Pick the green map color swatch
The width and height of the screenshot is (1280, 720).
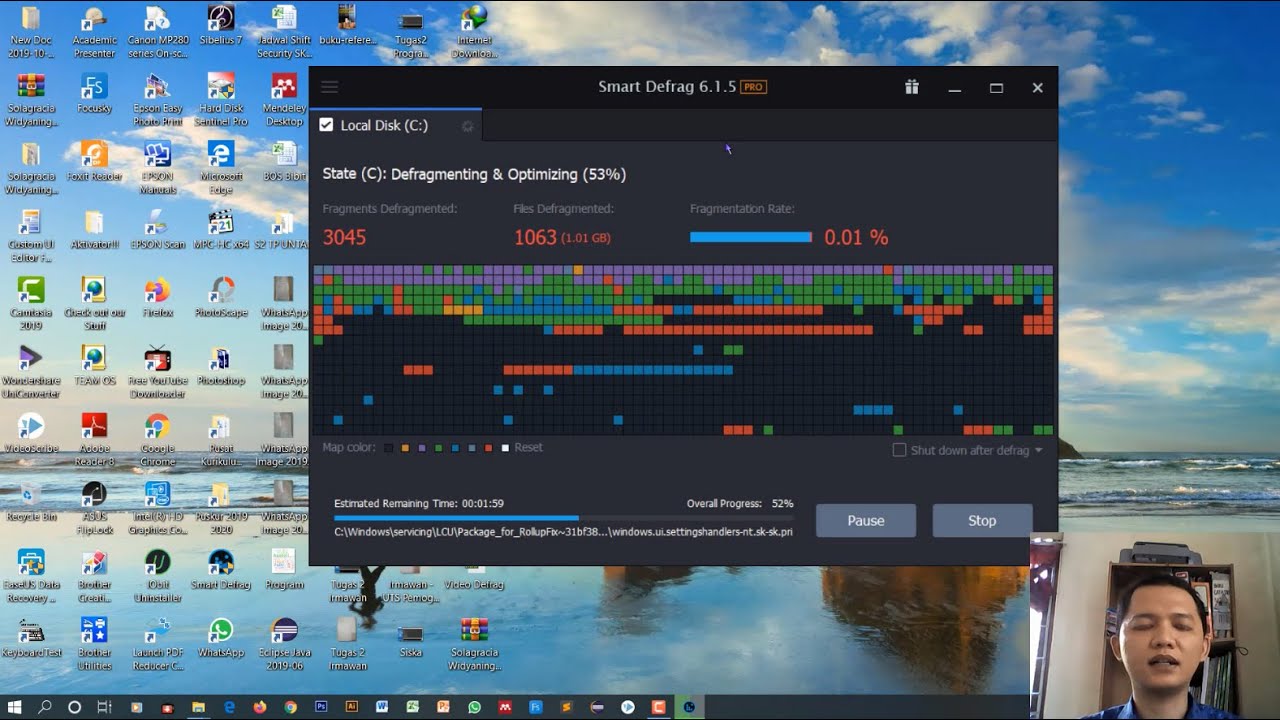(439, 448)
